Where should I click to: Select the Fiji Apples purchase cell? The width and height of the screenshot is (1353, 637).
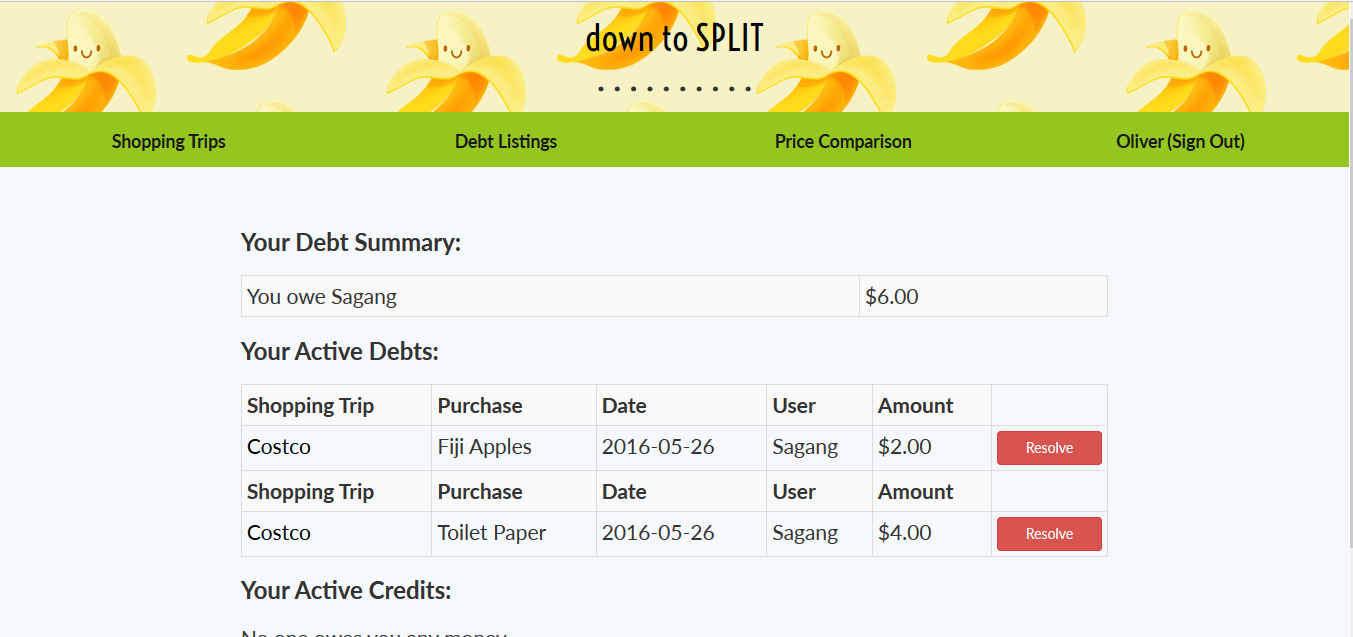pos(485,447)
